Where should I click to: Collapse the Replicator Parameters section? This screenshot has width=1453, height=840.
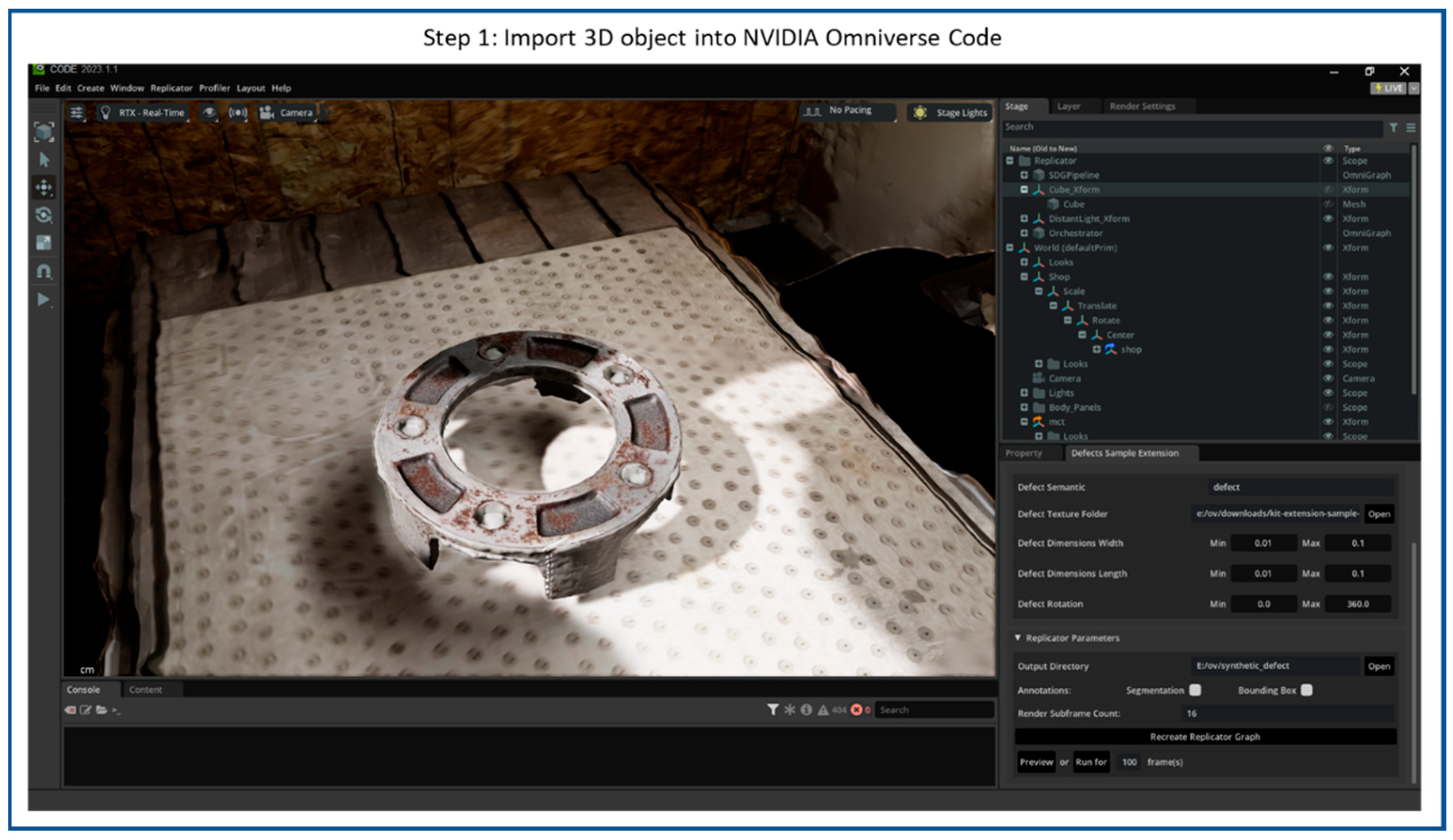click(x=1018, y=638)
